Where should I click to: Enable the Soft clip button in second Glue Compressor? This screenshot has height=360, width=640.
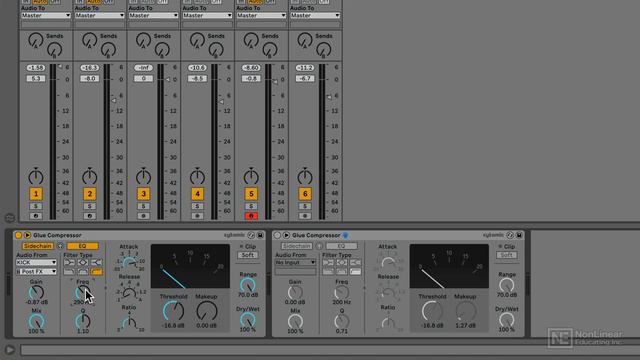coord(507,255)
